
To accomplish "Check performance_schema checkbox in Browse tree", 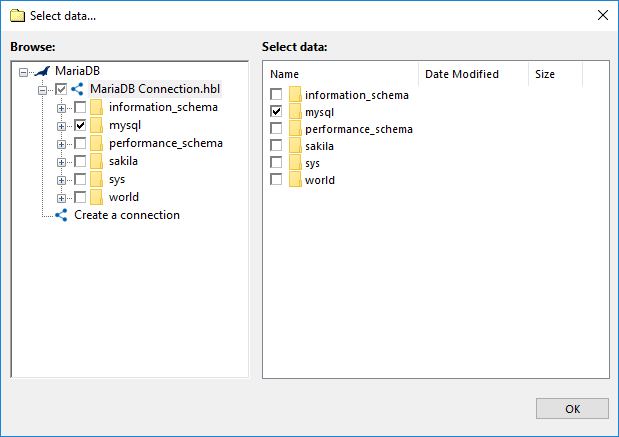I will (80, 143).
